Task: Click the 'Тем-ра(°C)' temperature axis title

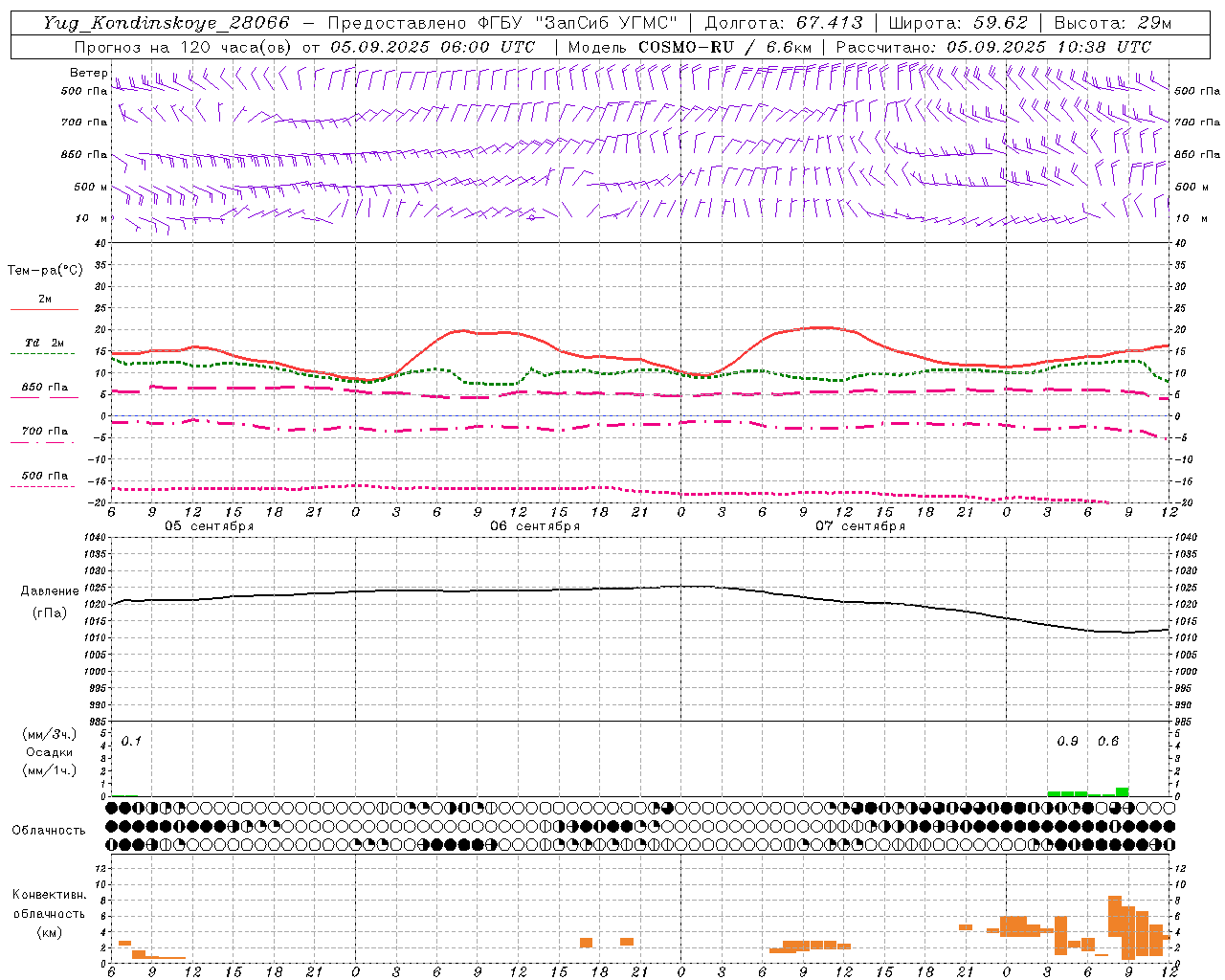Action: pyautogui.click(x=45, y=271)
